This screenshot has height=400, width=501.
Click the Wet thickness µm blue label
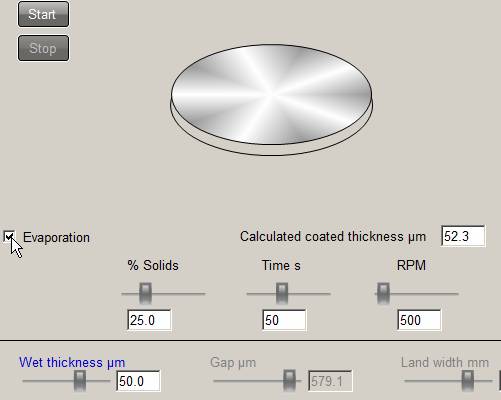(72, 362)
